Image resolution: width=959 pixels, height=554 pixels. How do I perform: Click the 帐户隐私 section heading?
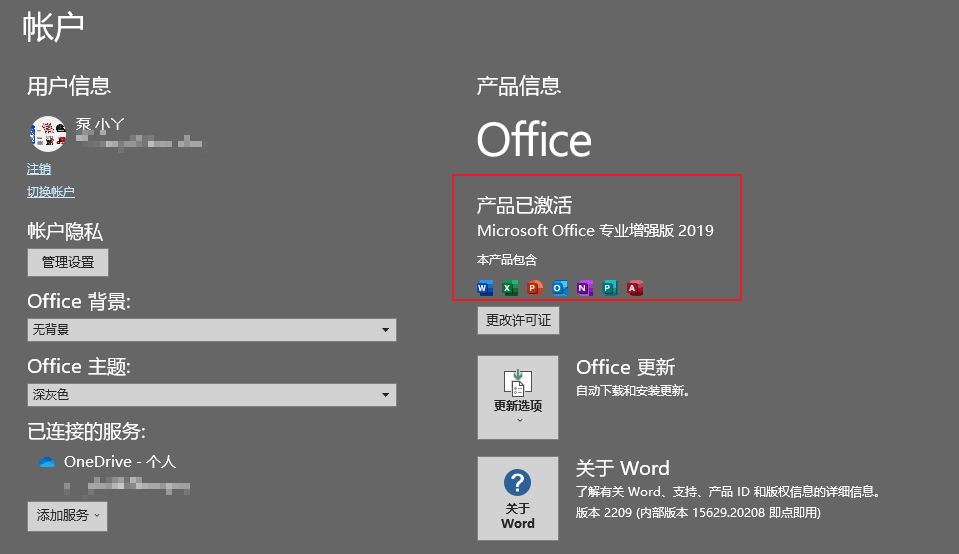pos(65,232)
